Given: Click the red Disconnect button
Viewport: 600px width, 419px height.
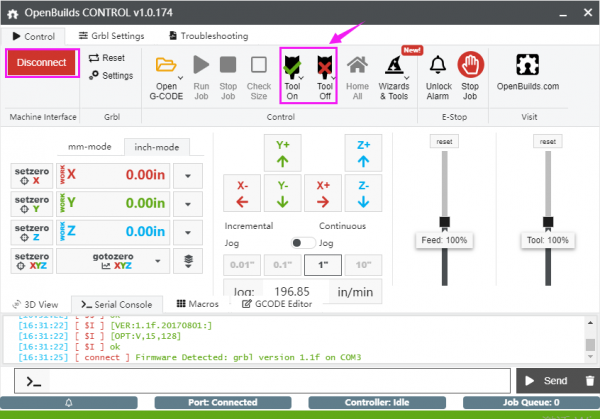Looking at the screenshot, I should [42, 63].
